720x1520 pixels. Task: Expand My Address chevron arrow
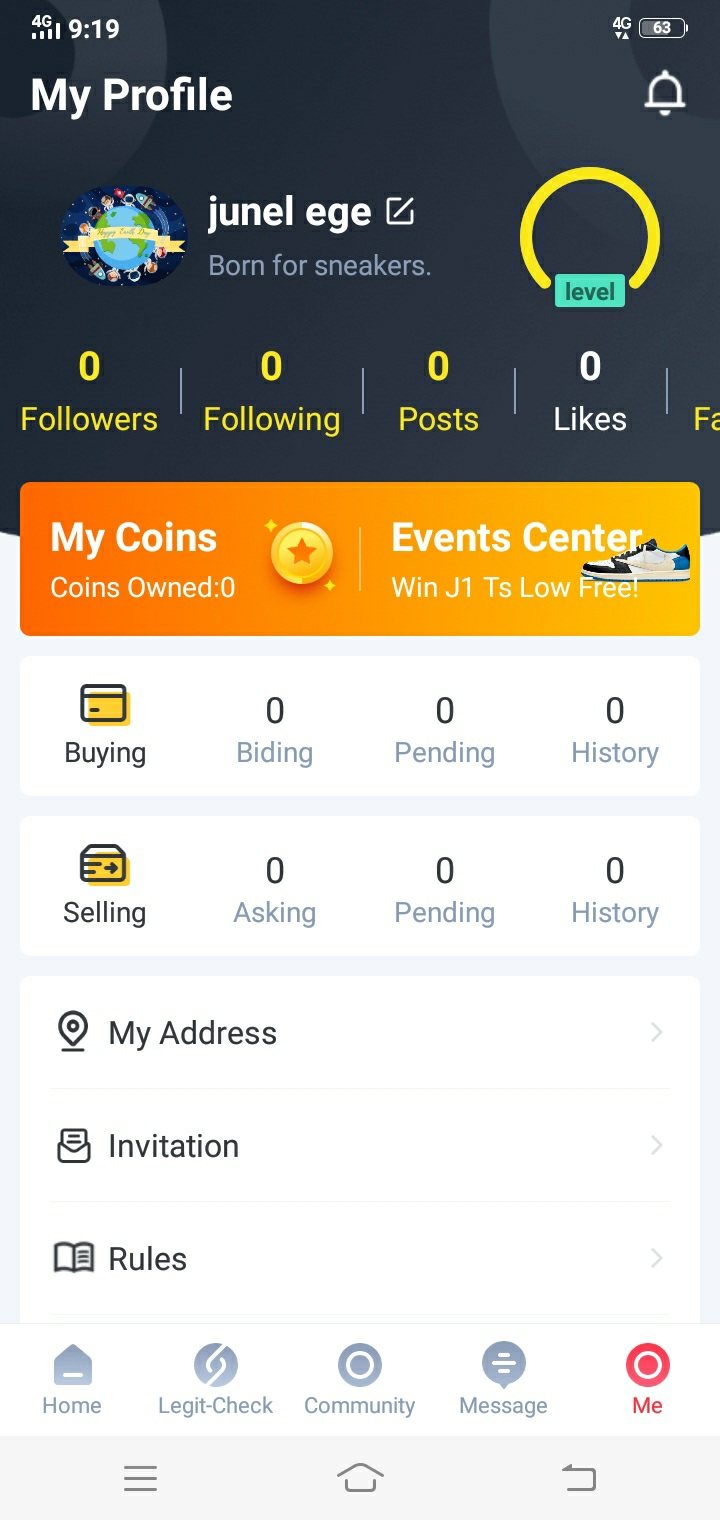pyautogui.click(x=656, y=1032)
